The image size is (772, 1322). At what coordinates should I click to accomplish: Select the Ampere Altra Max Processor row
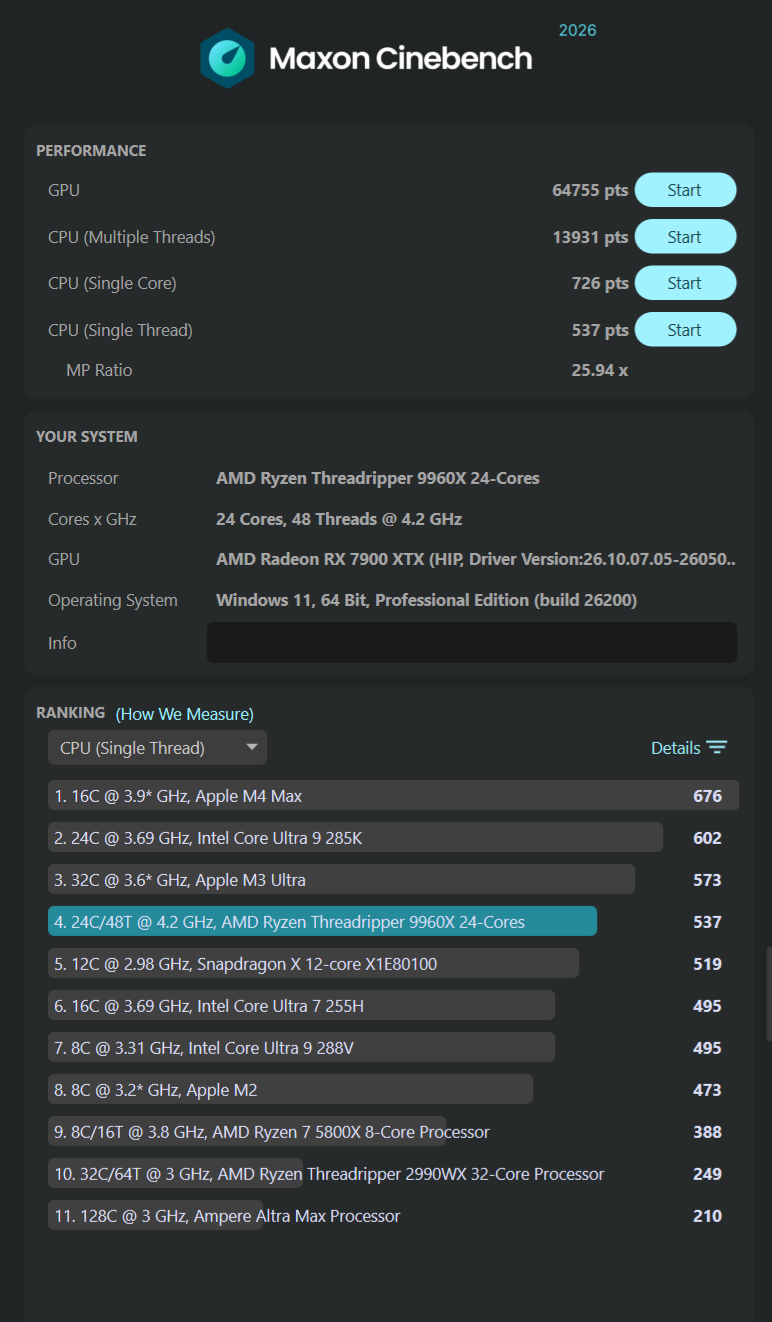point(393,1216)
